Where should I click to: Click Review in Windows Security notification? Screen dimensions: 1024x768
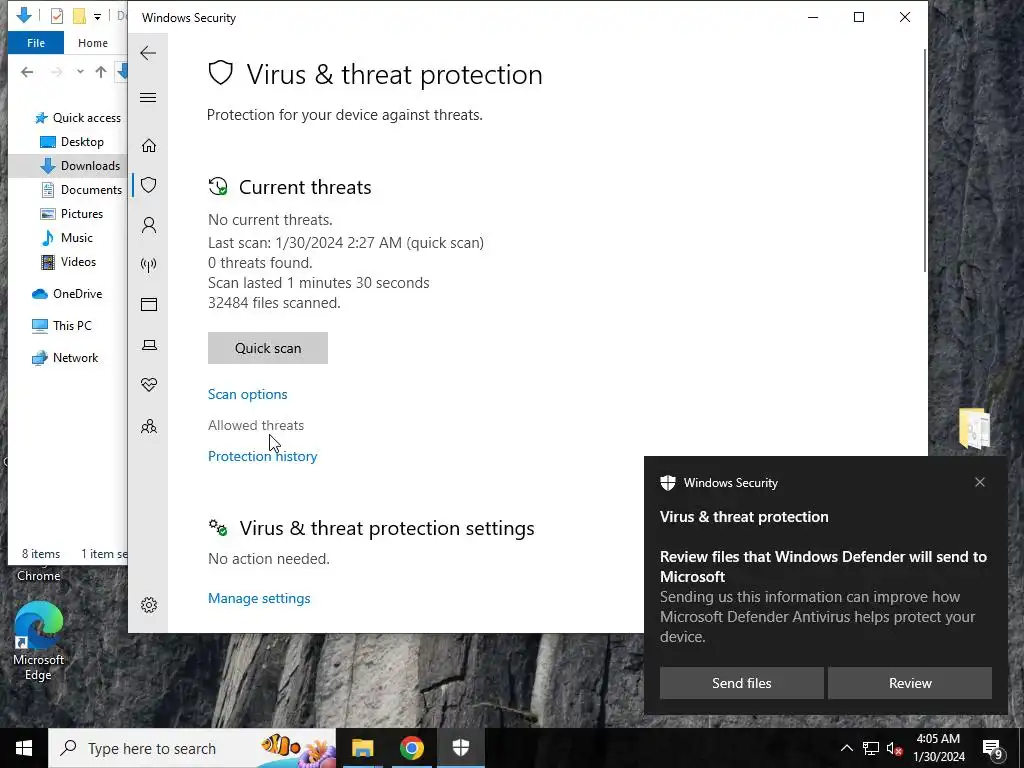click(910, 683)
